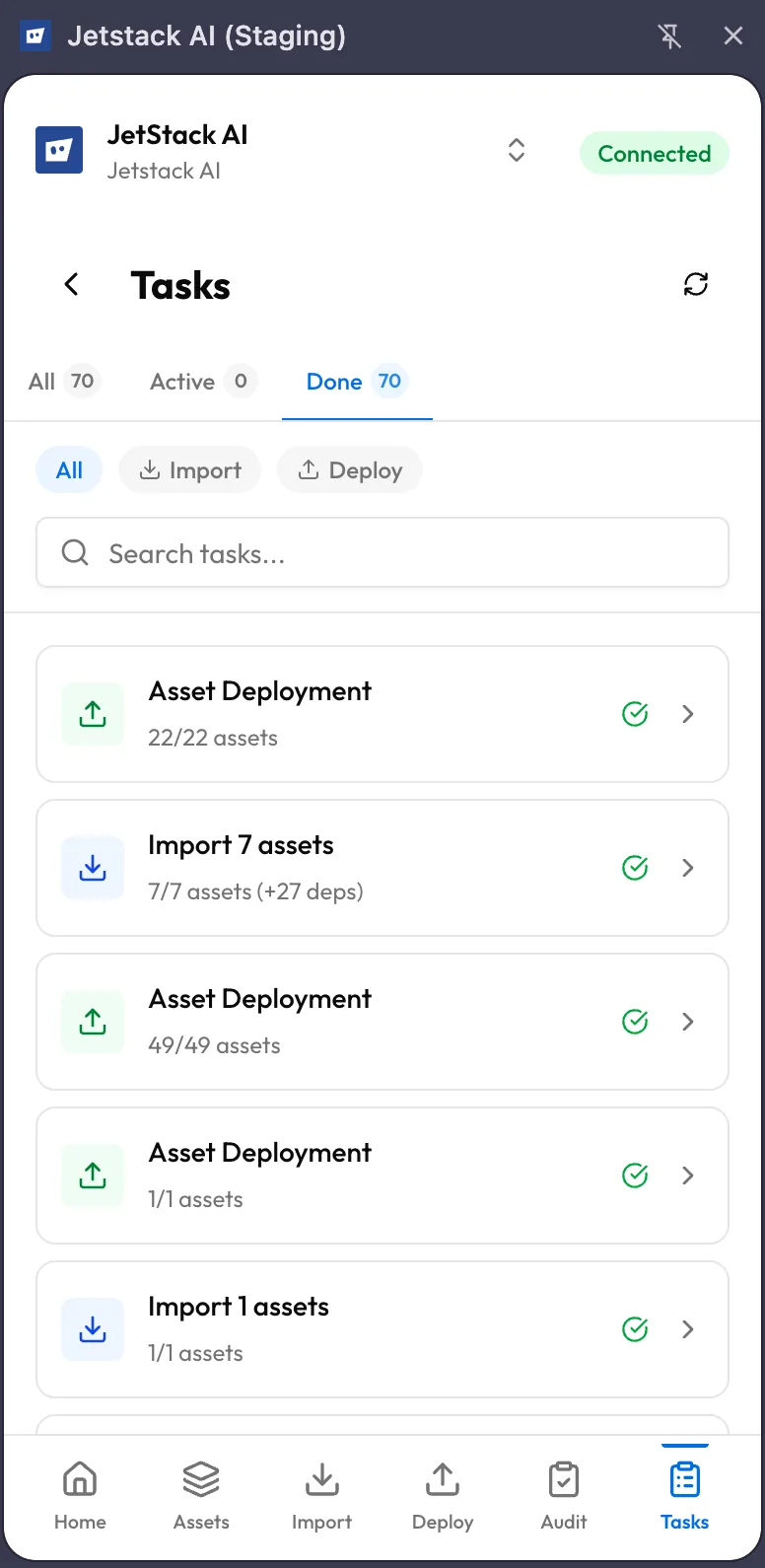Click success check on Import 7 assets
Screen dimensions: 765x1568
635,868
